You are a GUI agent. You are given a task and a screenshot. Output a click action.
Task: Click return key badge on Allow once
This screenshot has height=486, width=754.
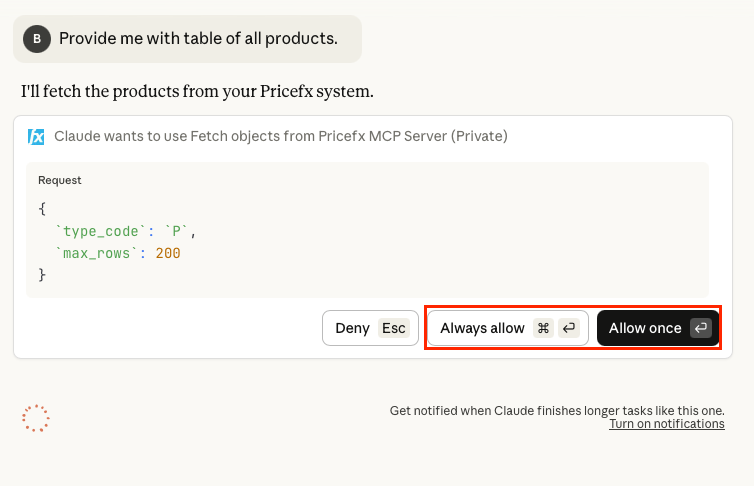tap(701, 328)
